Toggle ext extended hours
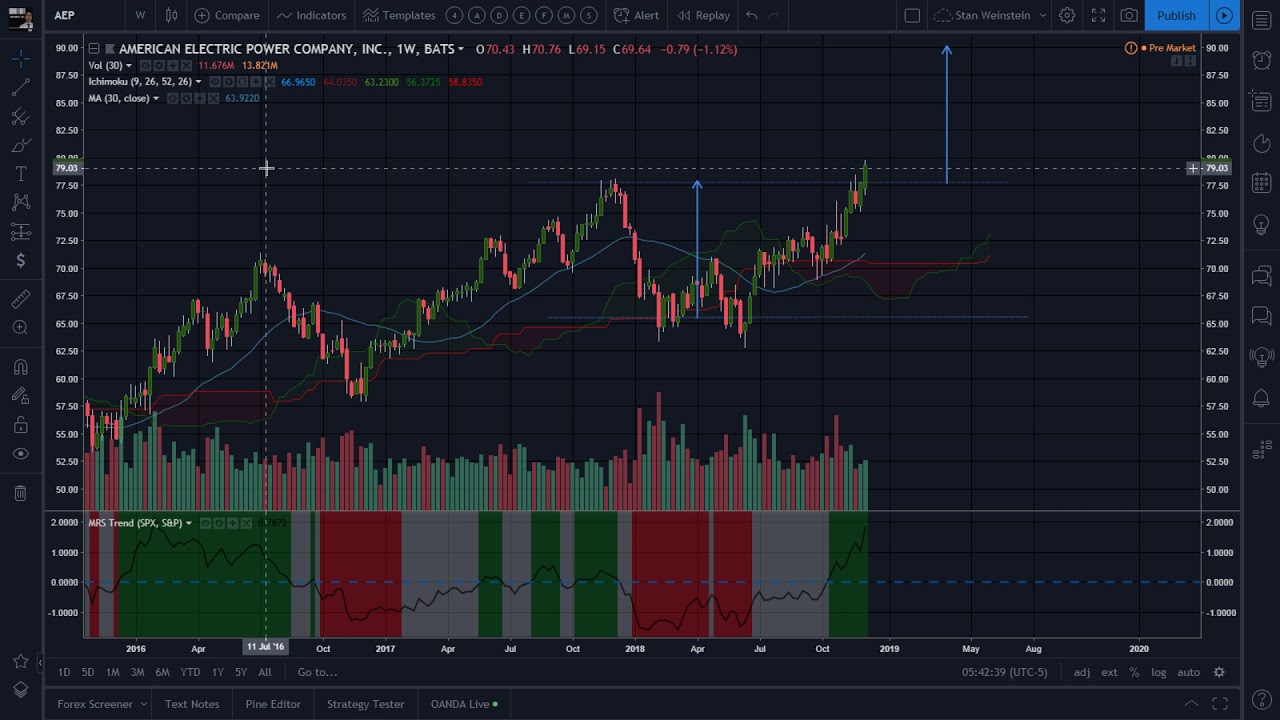1280x720 pixels. point(1109,672)
